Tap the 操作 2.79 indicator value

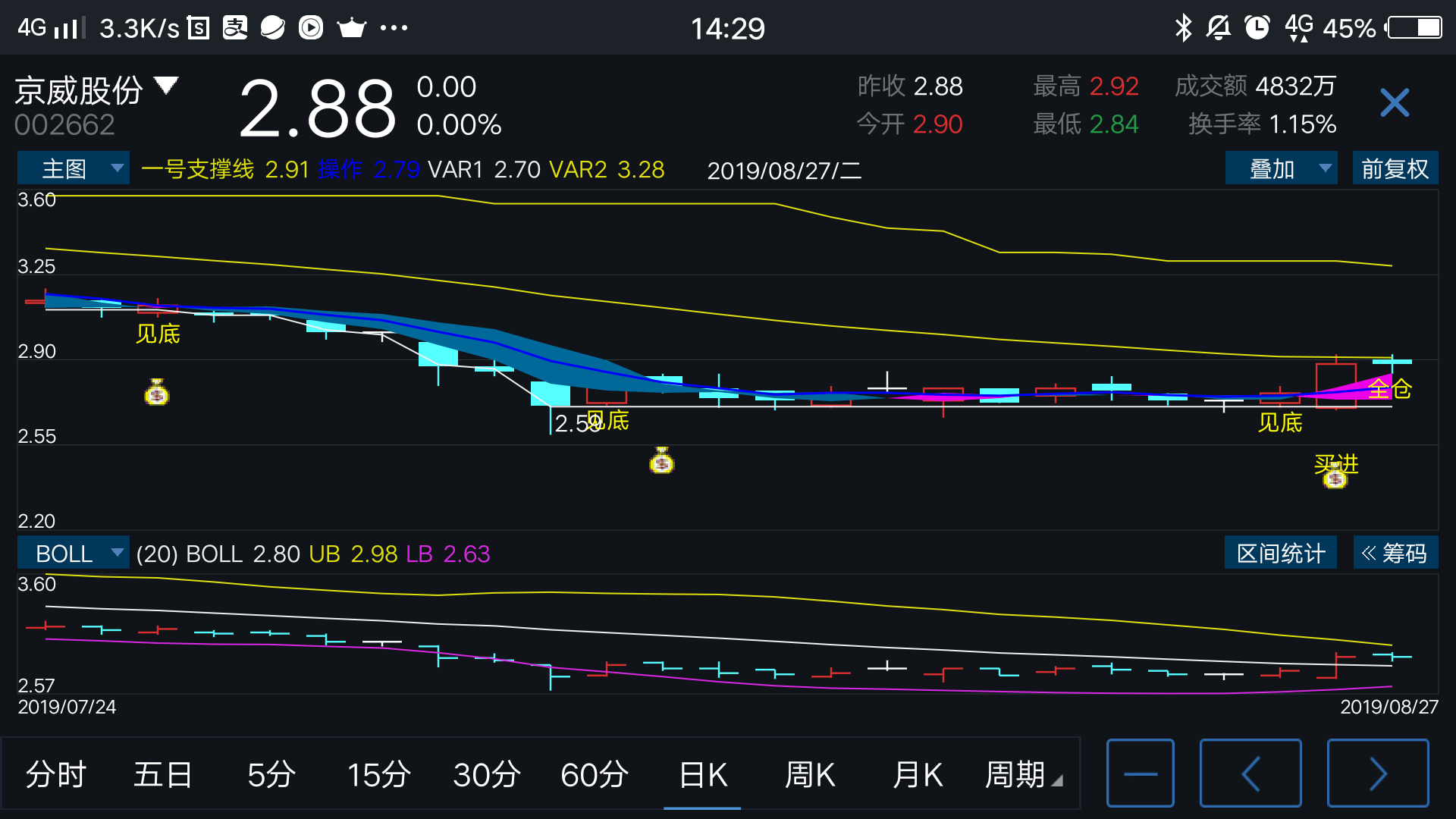[369, 169]
